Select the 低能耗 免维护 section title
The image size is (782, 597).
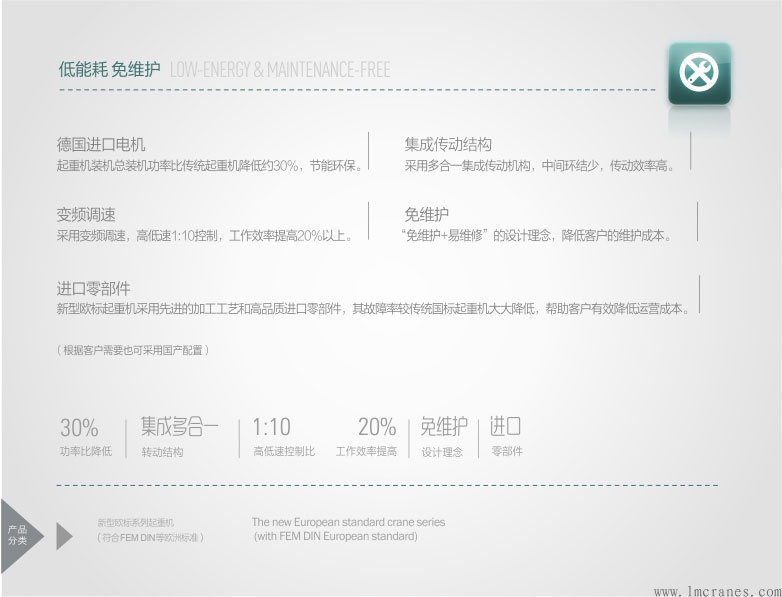(109, 70)
